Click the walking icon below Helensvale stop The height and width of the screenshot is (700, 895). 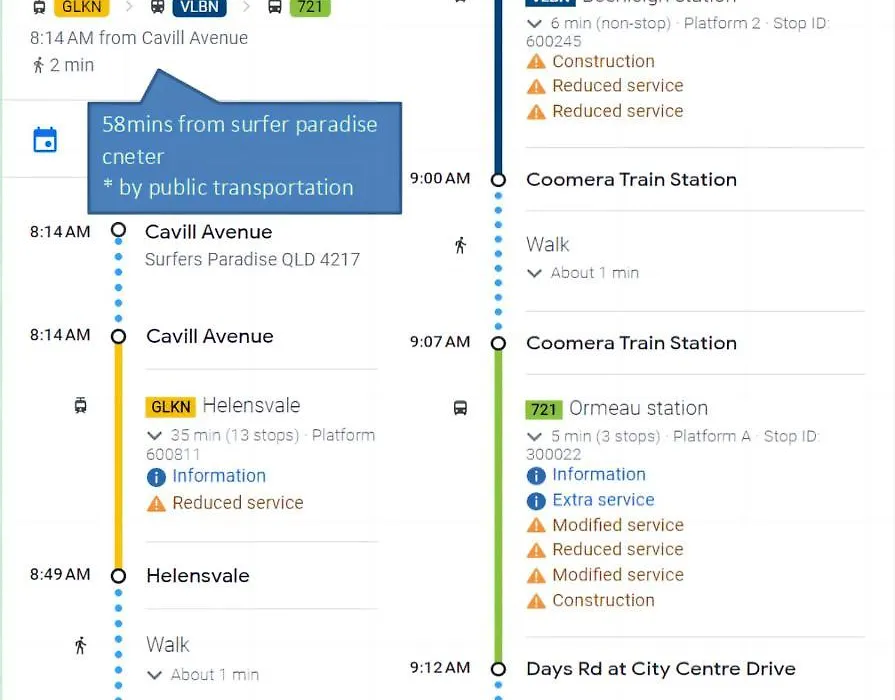(x=80, y=646)
